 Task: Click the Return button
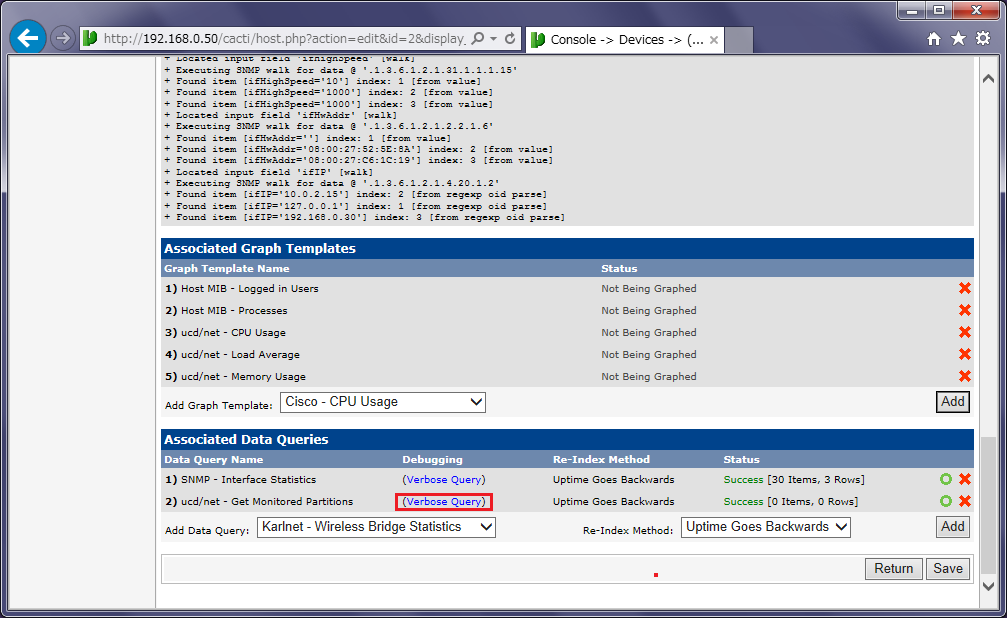coord(893,569)
